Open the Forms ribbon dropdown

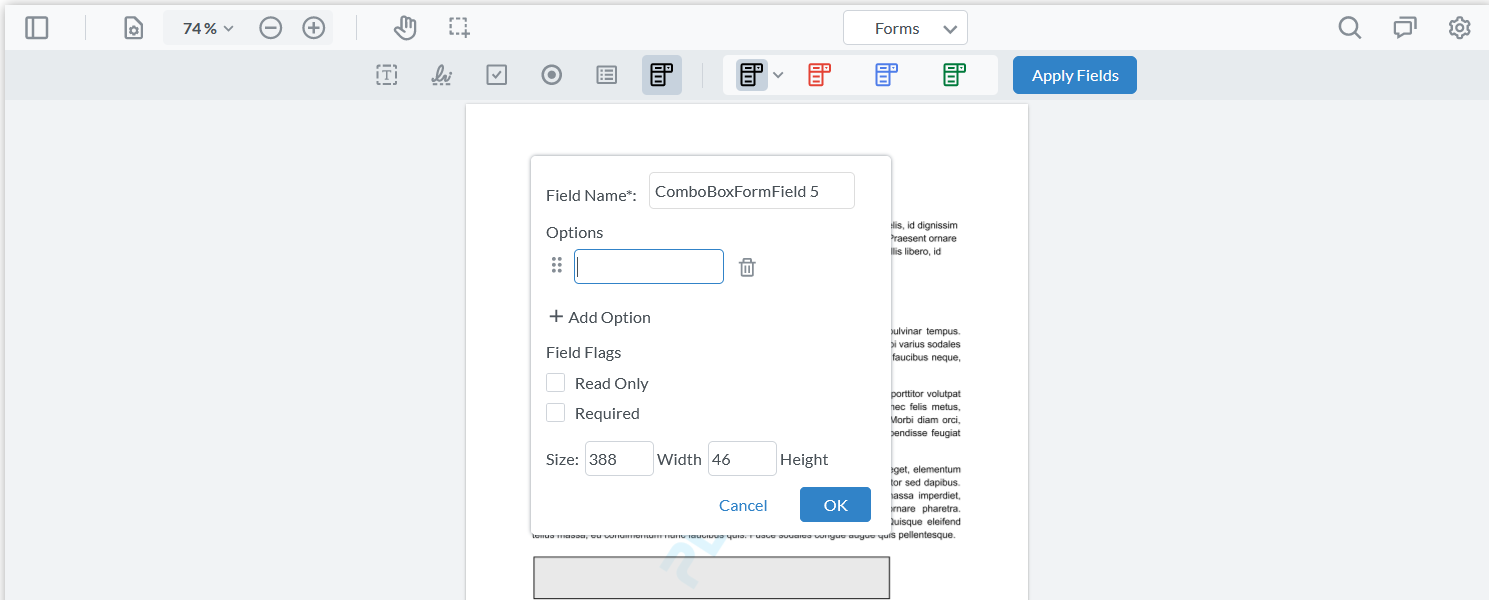[905, 27]
